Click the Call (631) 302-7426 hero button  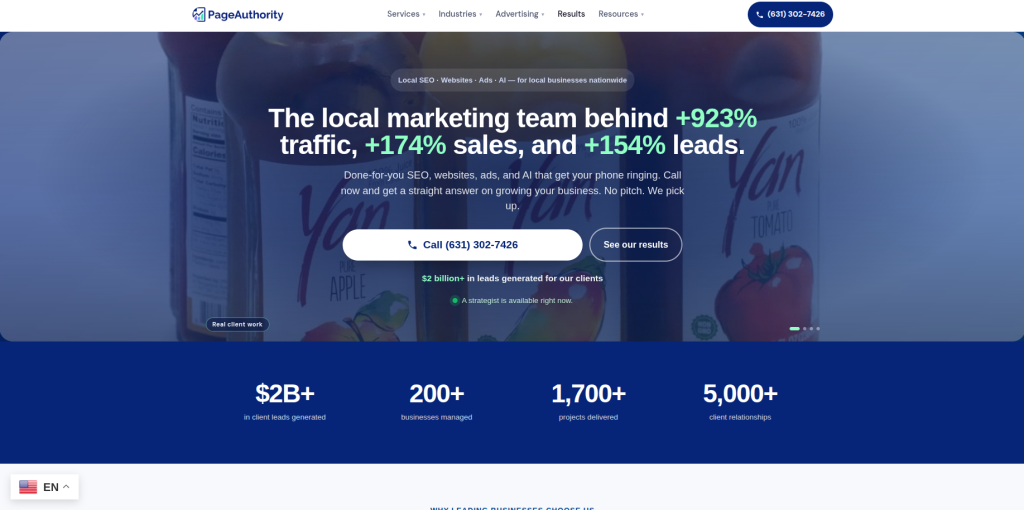point(462,245)
